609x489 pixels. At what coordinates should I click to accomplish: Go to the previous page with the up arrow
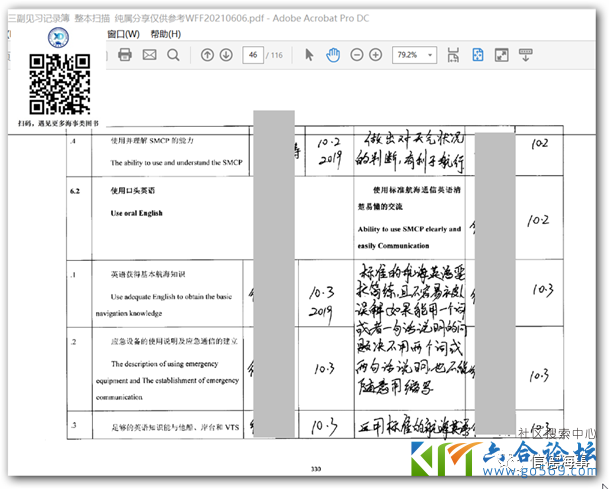(x=207, y=54)
